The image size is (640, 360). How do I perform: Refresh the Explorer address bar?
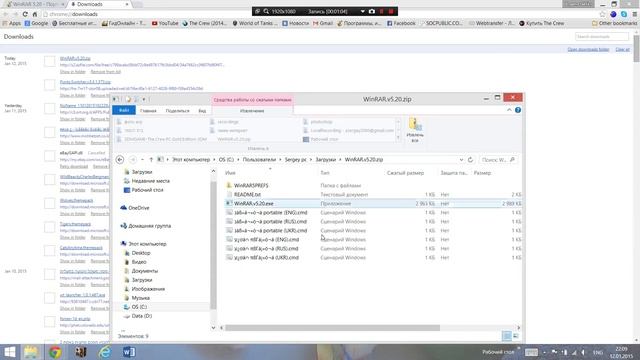[x=470, y=160]
